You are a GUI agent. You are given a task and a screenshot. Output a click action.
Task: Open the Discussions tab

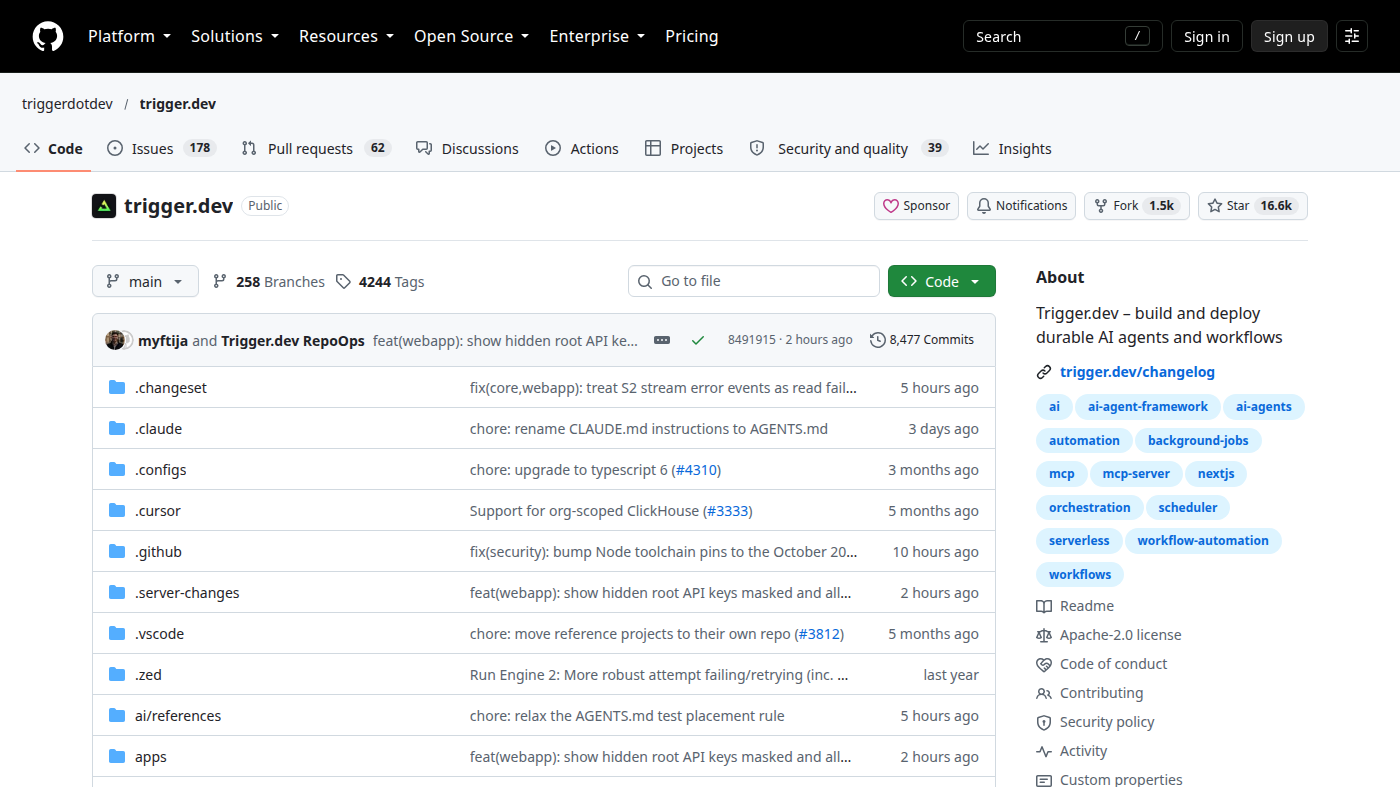pos(467,149)
